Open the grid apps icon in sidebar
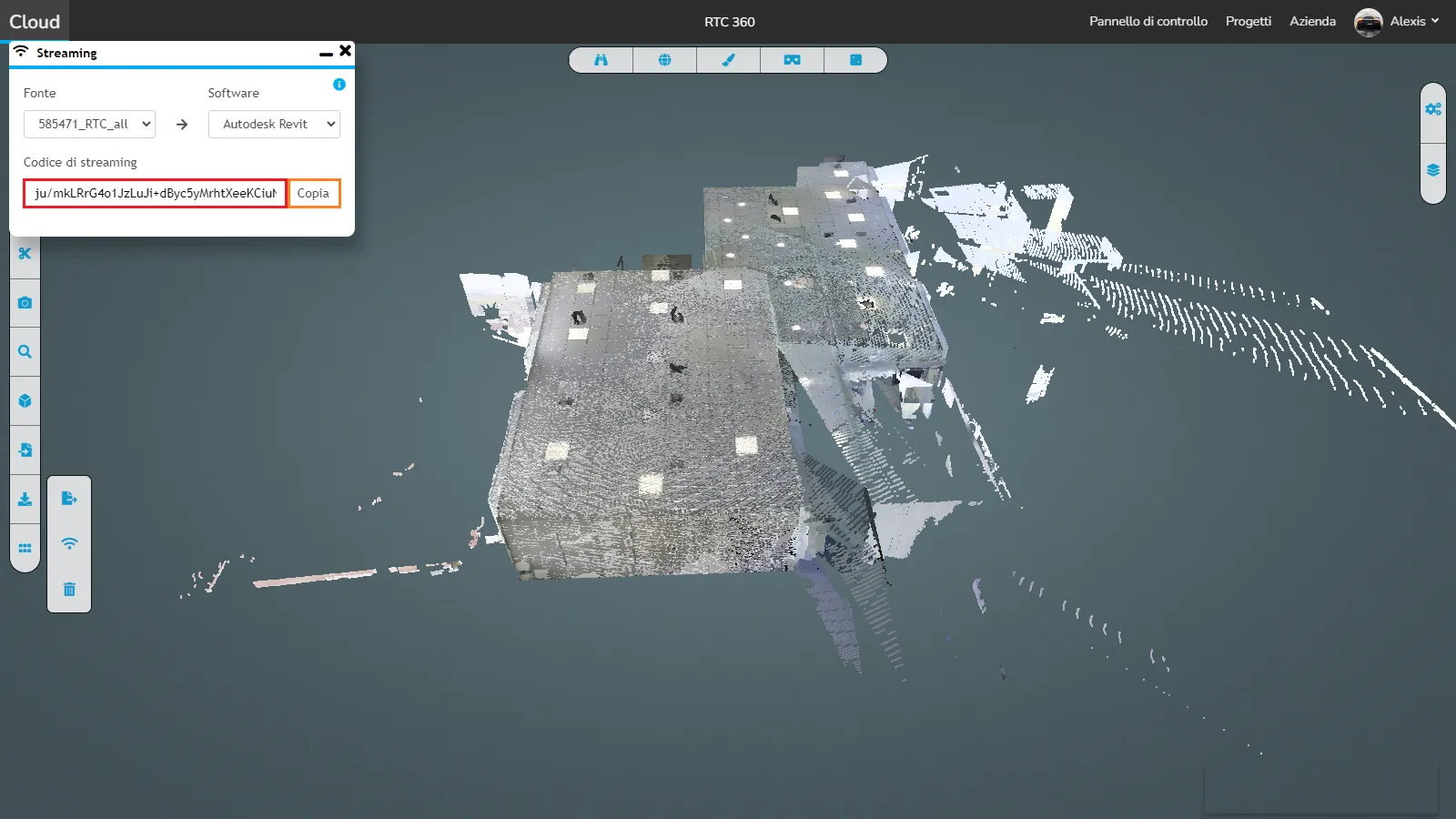The height and width of the screenshot is (819, 1456). tap(25, 549)
